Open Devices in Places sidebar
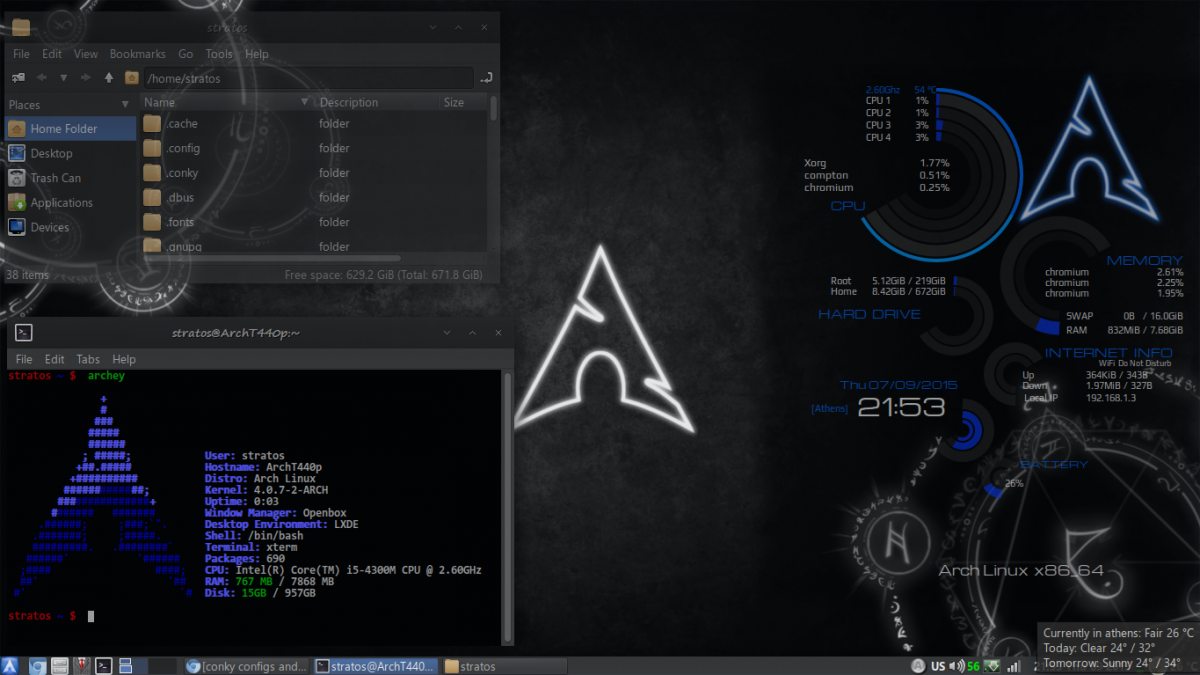 tap(70, 227)
